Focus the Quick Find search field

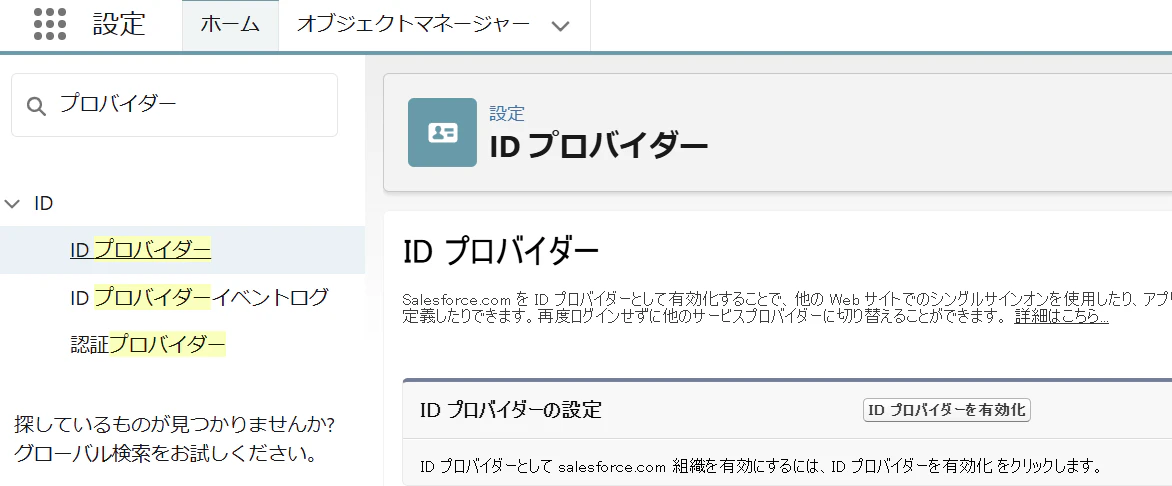(x=174, y=105)
